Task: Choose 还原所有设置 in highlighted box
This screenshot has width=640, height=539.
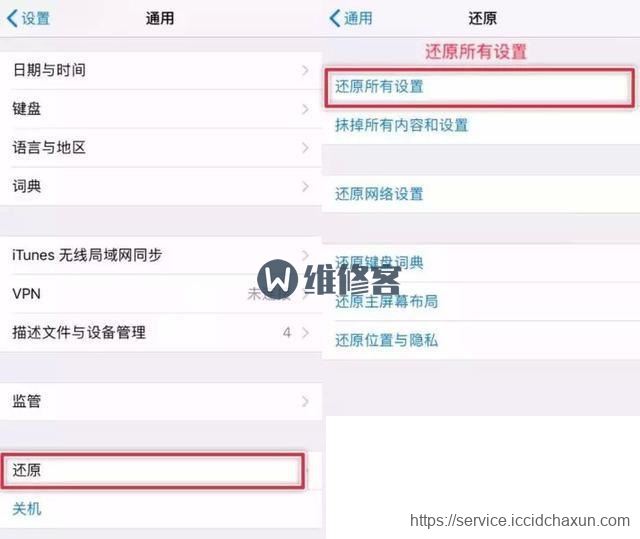Action: pyautogui.click(x=480, y=87)
